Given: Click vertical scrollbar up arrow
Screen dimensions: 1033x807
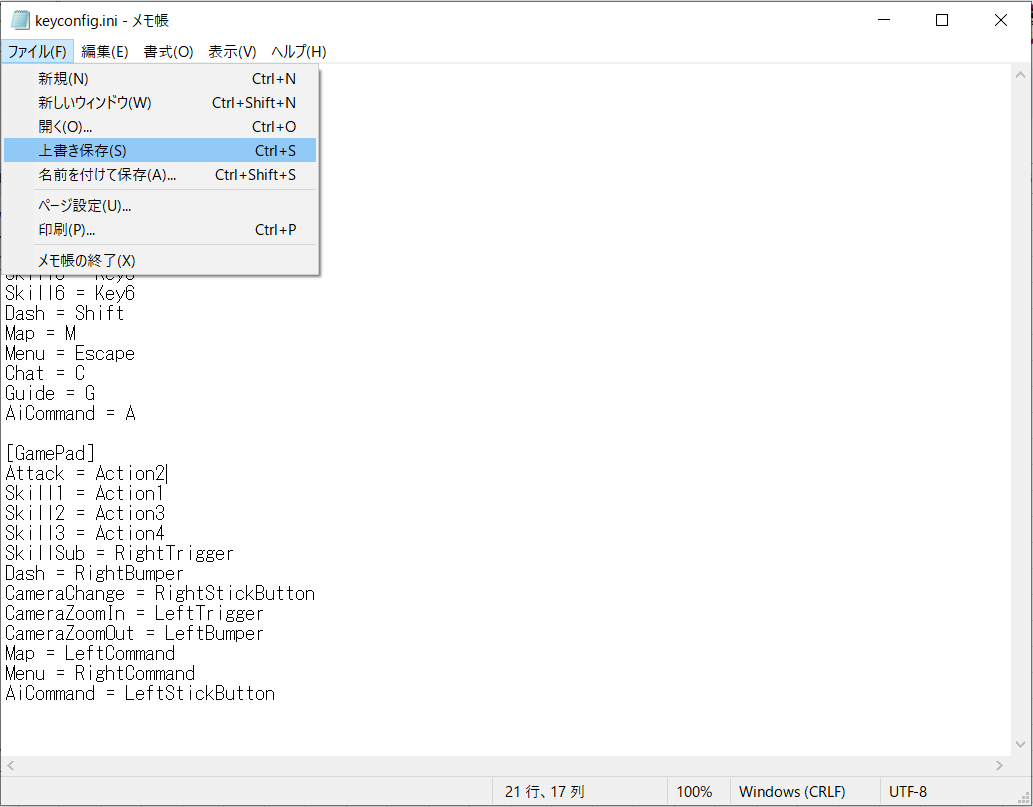Looking at the screenshot, I should pyautogui.click(x=1021, y=74).
